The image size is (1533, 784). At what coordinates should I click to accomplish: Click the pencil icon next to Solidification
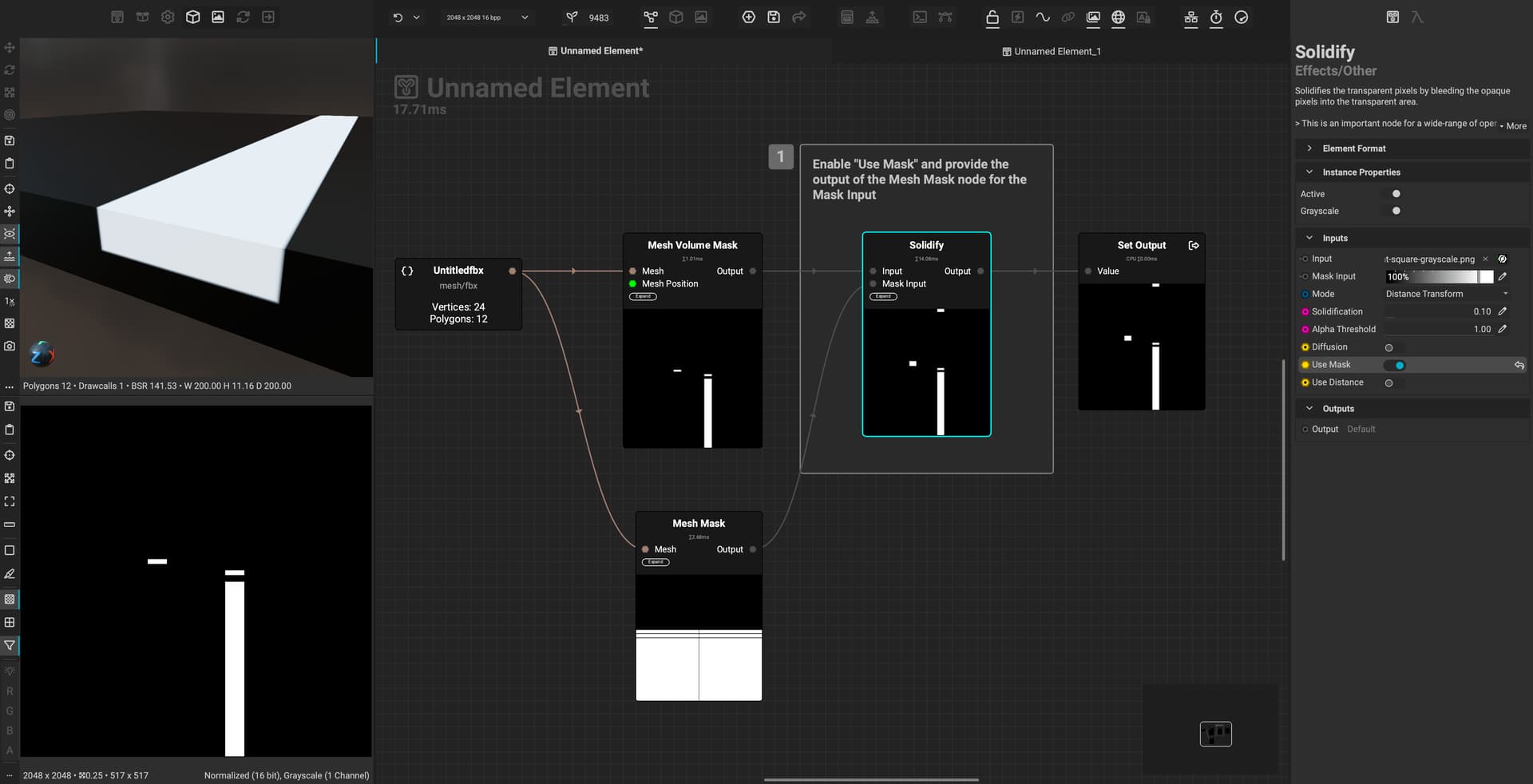(x=1502, y=311)
